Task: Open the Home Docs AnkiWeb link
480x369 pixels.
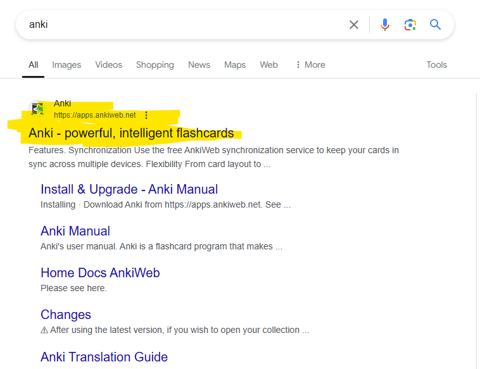Action: click(x=100, y=273)
